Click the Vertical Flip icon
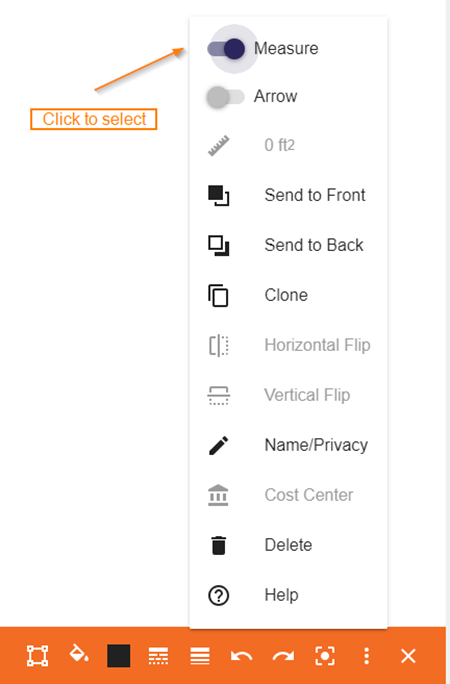The image size is (450, 684). click(x=218, y=396)
